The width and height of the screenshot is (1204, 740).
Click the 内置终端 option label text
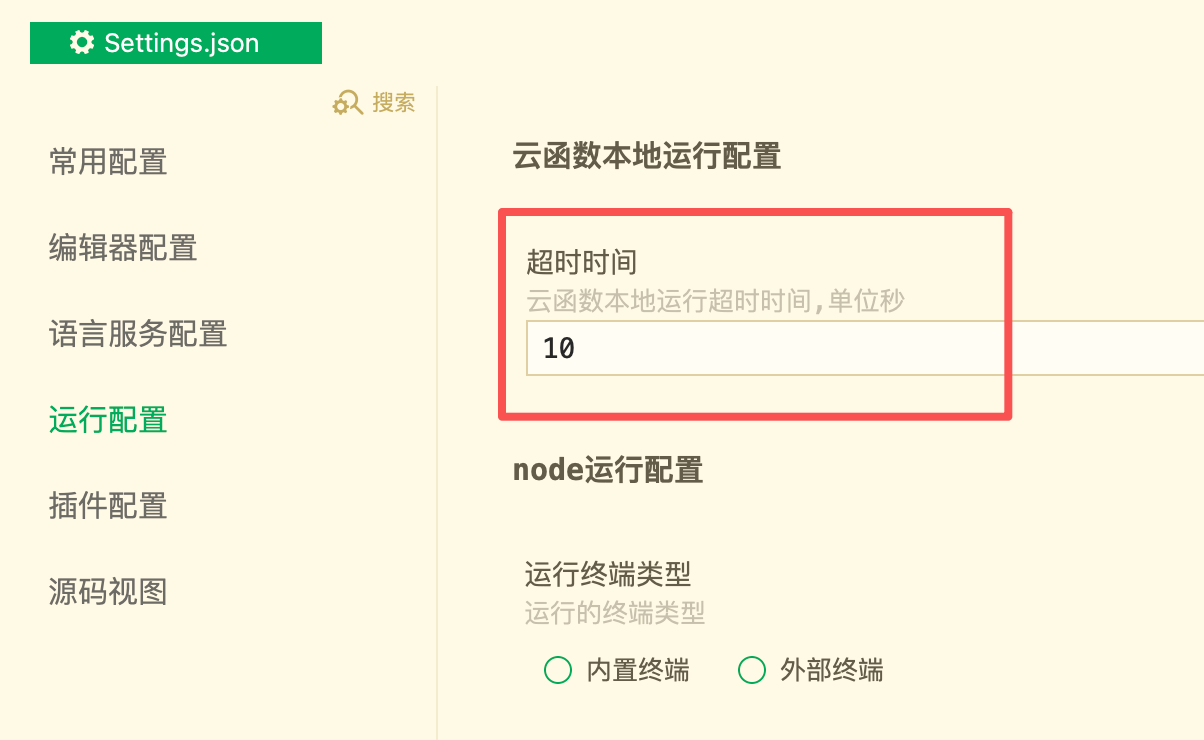(x=637, y=670)
